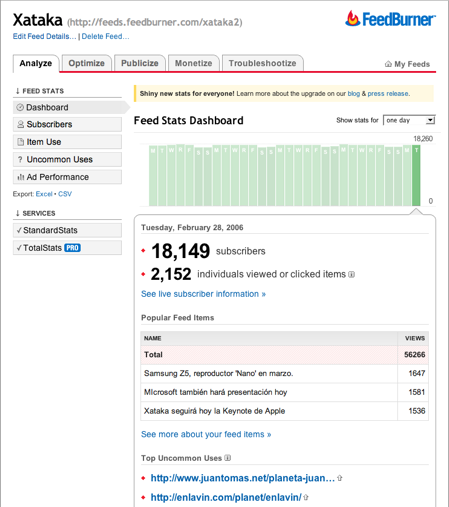Switch to the Analyze tab
The height and width of the screenshot is (507, 449).
coord(36,63)
